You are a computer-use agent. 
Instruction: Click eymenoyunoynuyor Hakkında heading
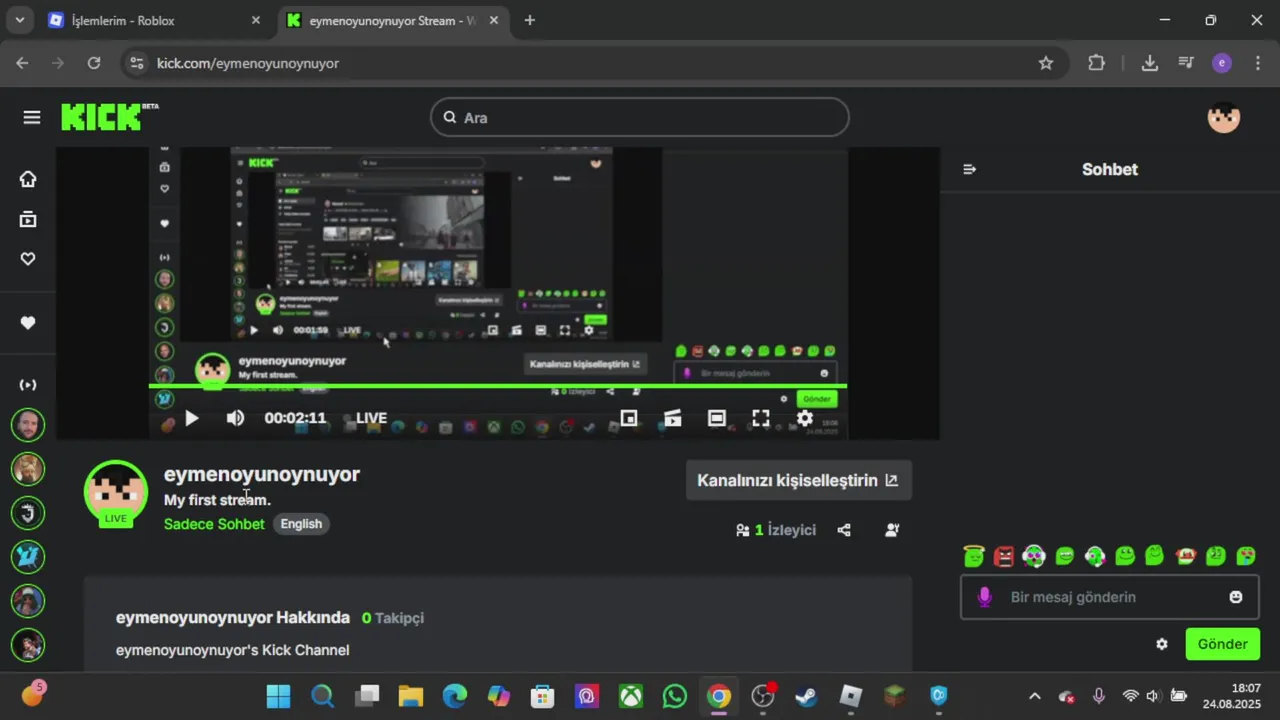(233, 618)
